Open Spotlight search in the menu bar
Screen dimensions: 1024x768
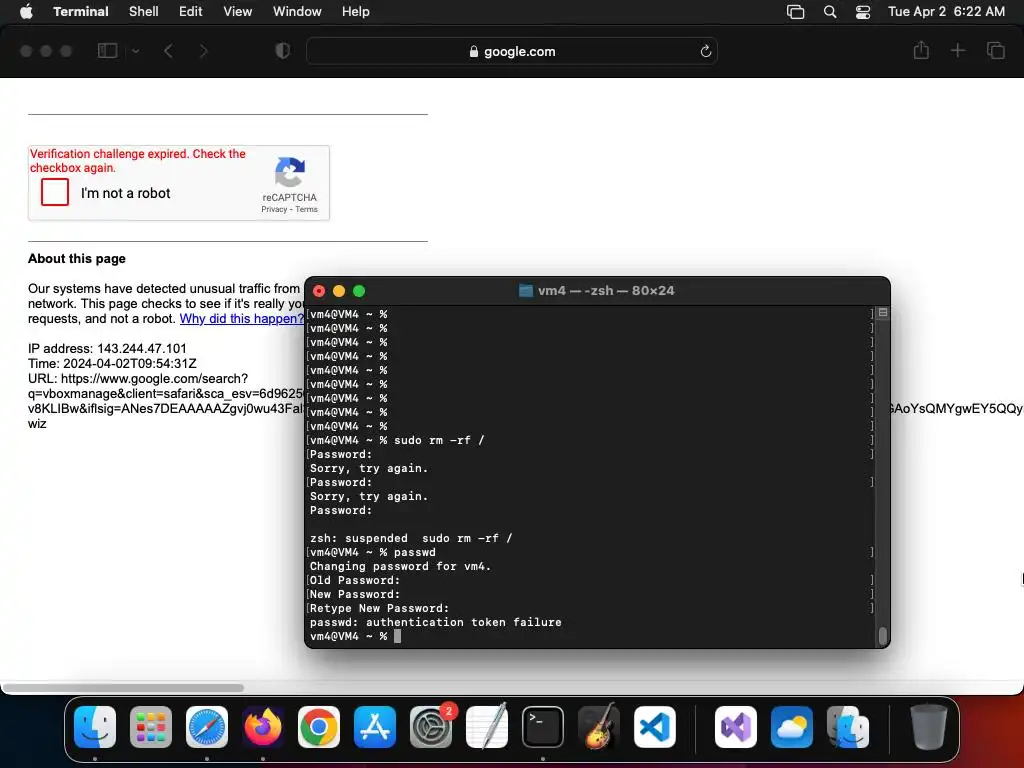click(x=829, y=12)
